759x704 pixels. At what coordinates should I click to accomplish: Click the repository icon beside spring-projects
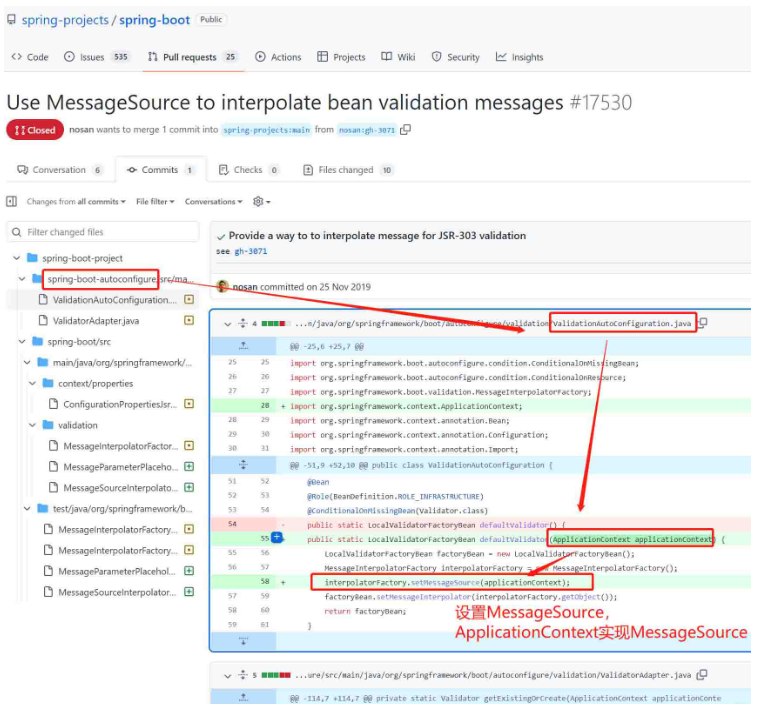click(12, 20)
